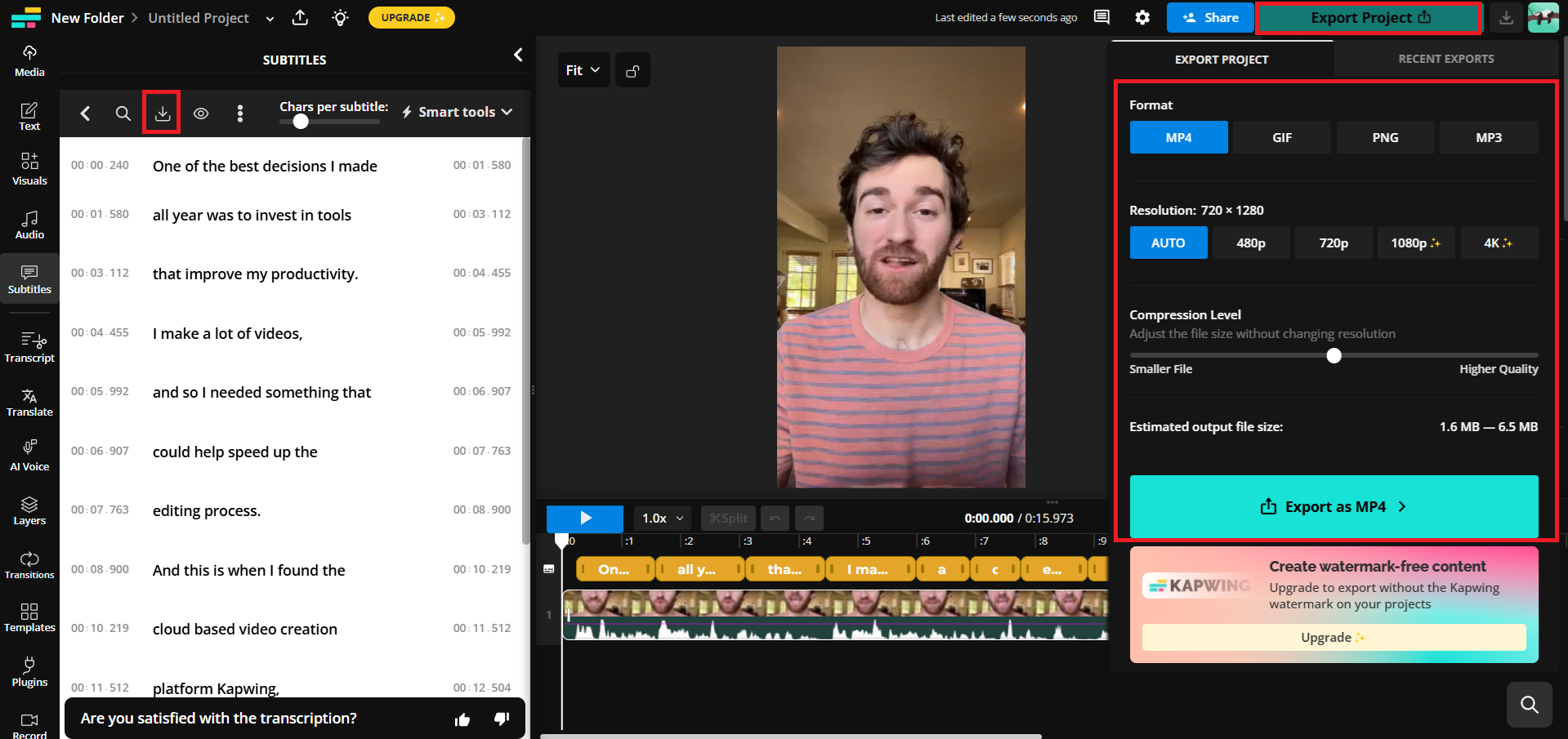Click the Split button

coord(728,518)
